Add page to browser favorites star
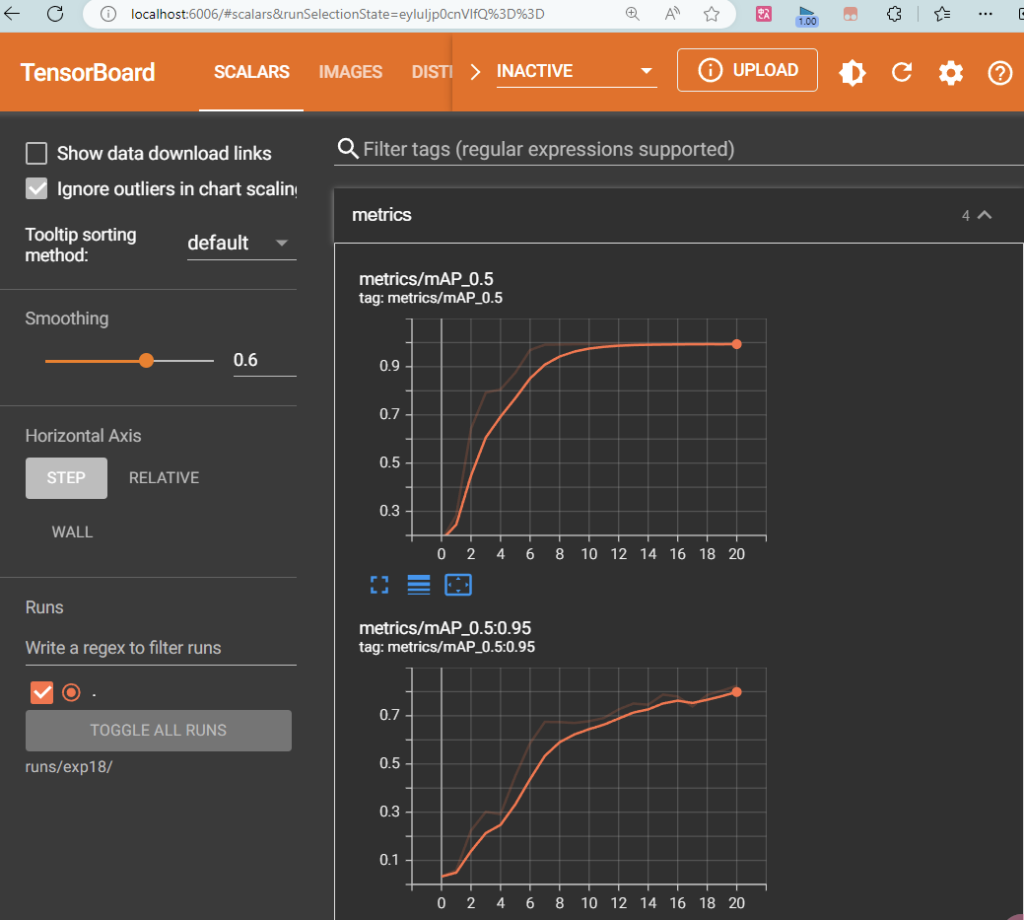This screenshot has height=920, width=1024. [711, 14]
